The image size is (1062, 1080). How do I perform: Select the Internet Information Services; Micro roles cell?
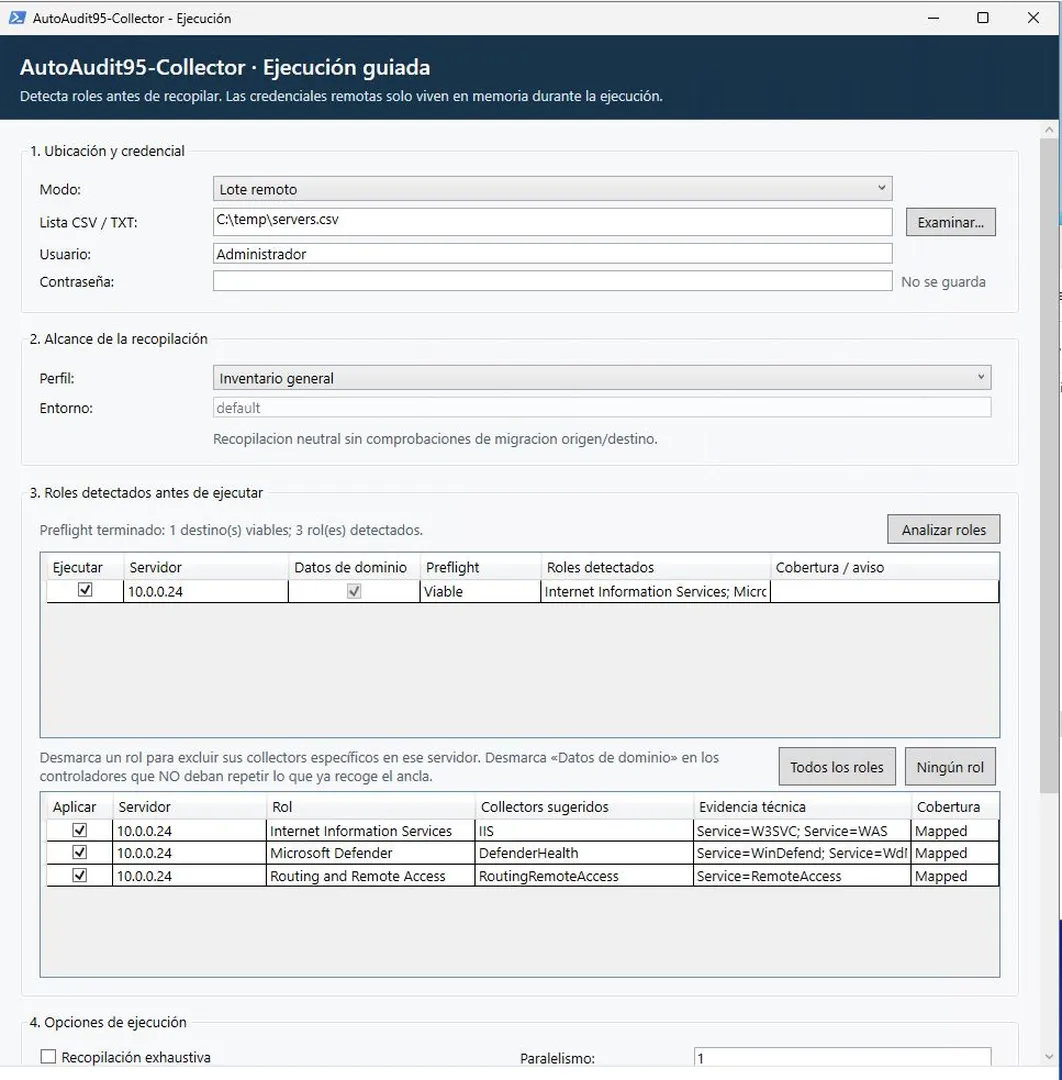pyautogui.click(x=656, y=592)
